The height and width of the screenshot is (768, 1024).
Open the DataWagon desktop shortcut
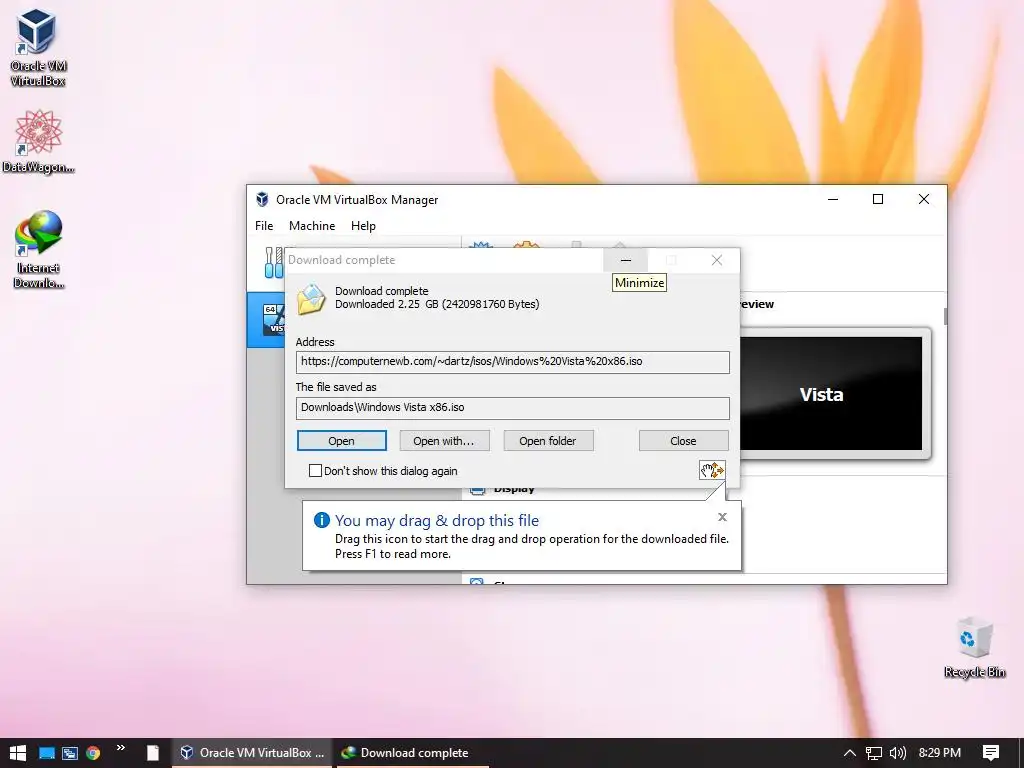click(x=38, y=141)
